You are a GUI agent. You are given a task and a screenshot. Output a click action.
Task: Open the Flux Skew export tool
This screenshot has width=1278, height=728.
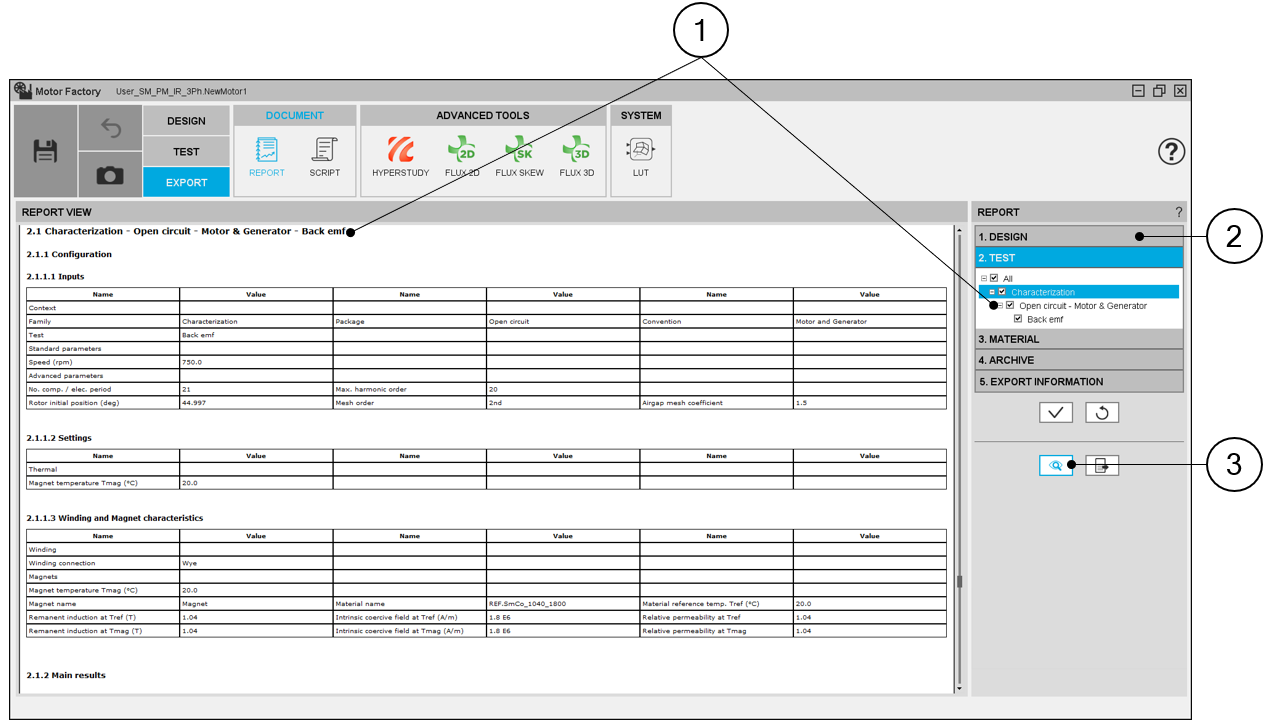coord(519,157)
